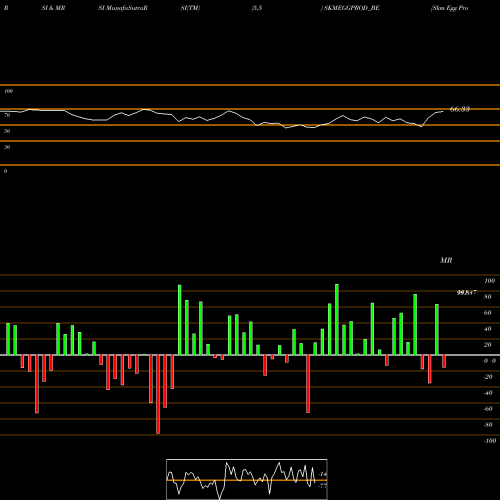This screenshot has width=500, height=500.
Task: Click the 70 level label on RSI chart
Action: 7,115
